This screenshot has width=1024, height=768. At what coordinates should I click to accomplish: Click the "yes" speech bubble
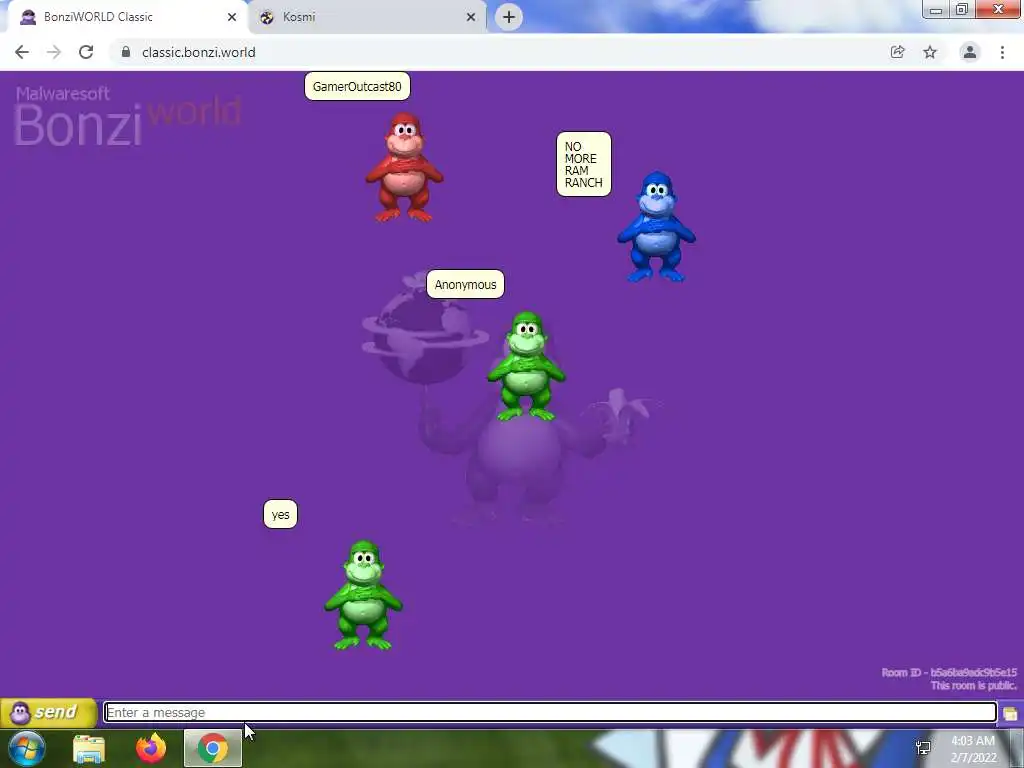tap(280, 514)
